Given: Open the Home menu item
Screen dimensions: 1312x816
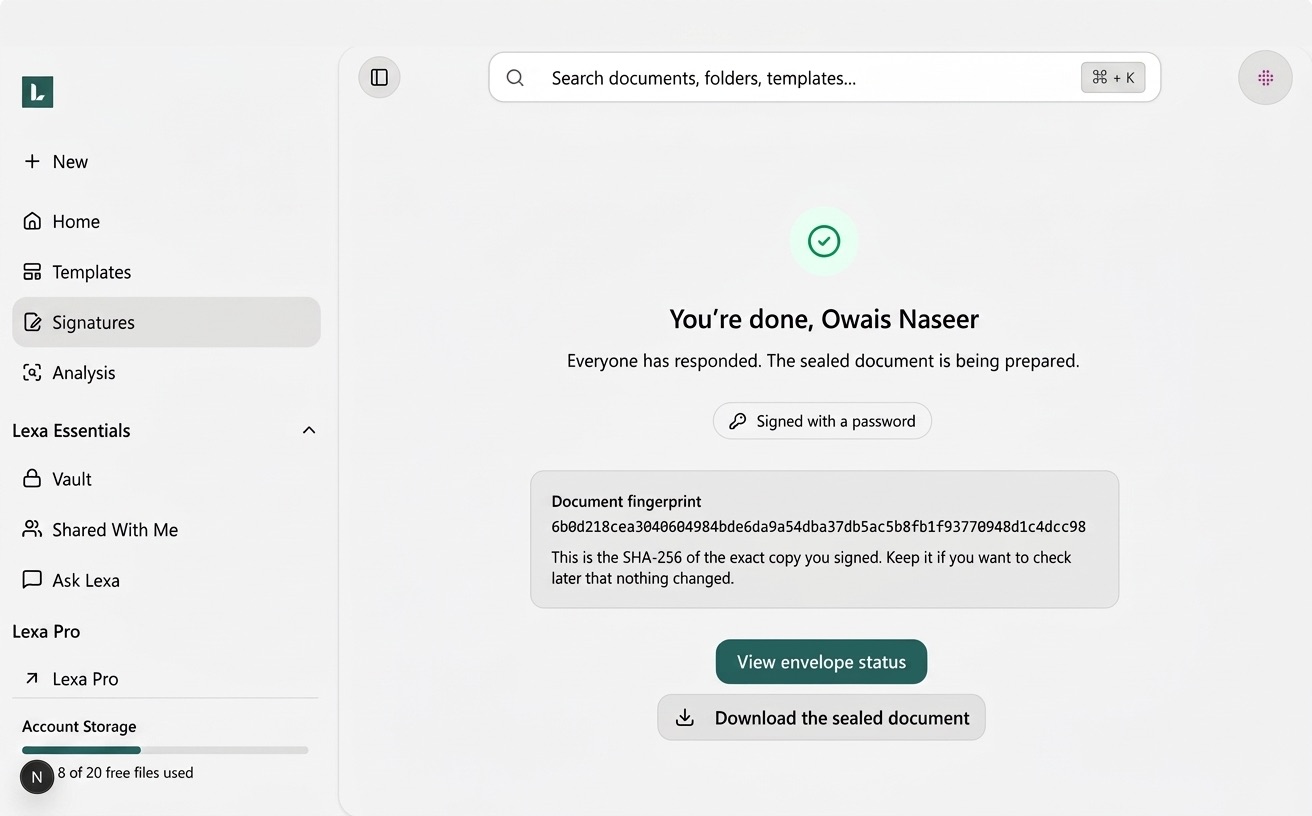Looking at the screenshot, I should [166, 221].
